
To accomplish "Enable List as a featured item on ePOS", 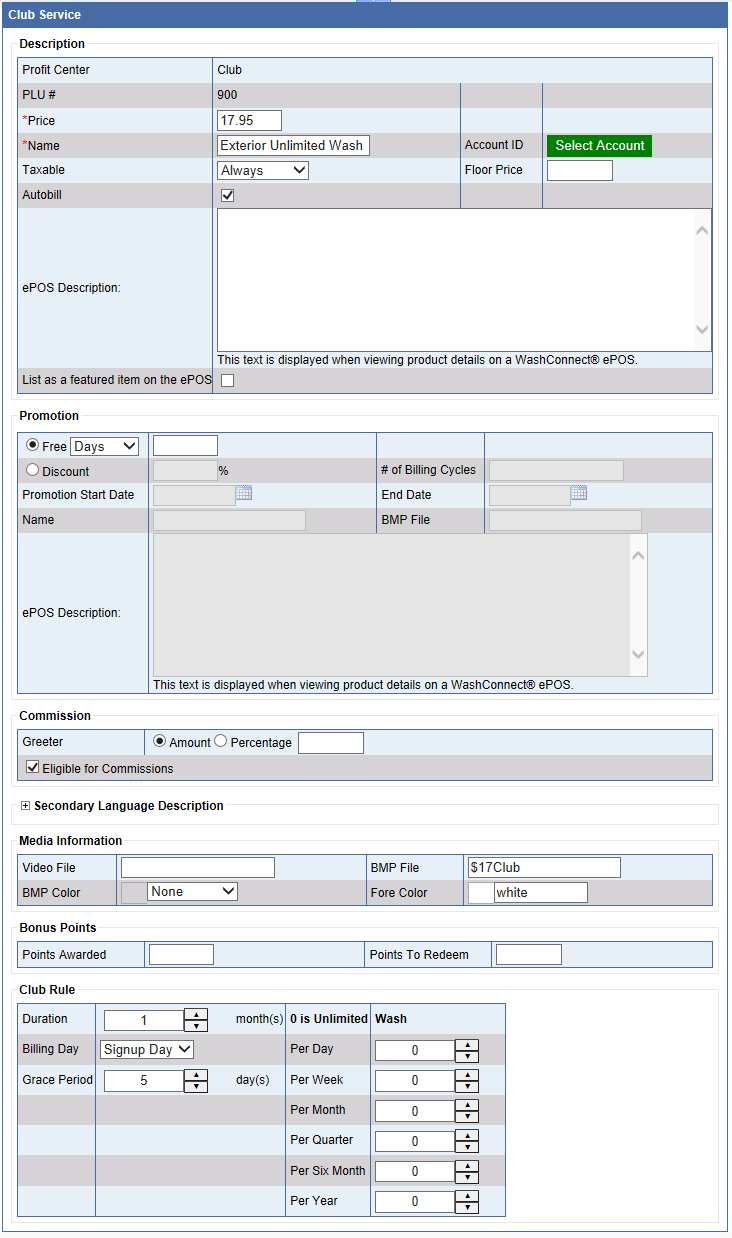I will (227, 381).
